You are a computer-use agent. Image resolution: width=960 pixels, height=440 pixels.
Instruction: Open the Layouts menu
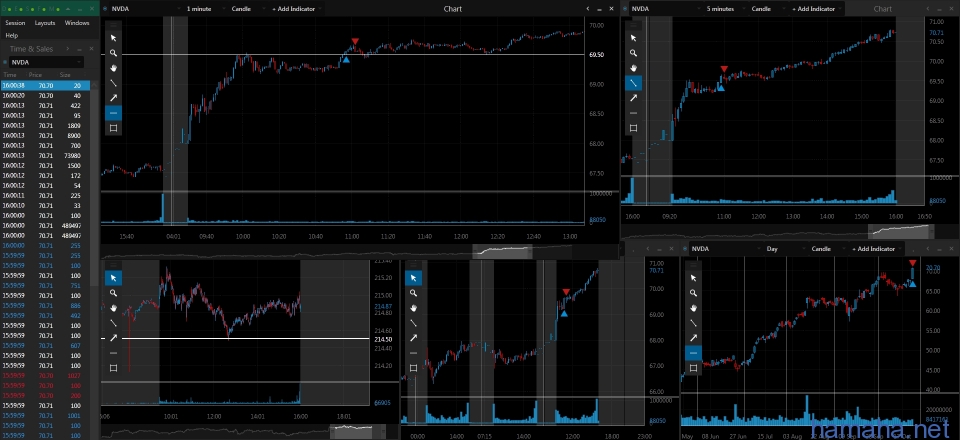(x=45, y=23)
